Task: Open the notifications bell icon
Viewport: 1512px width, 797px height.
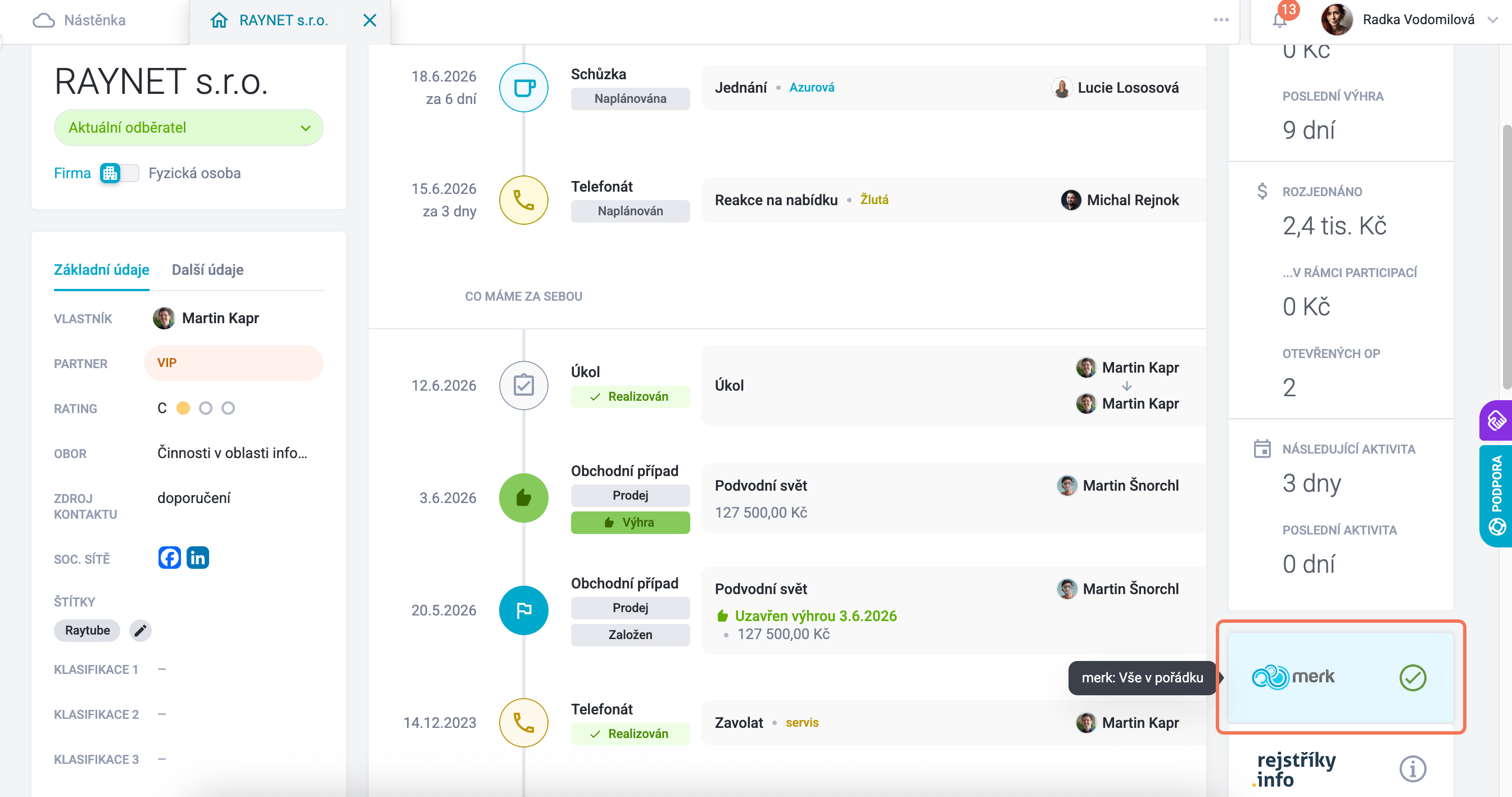Action: tap(1280, 21)
